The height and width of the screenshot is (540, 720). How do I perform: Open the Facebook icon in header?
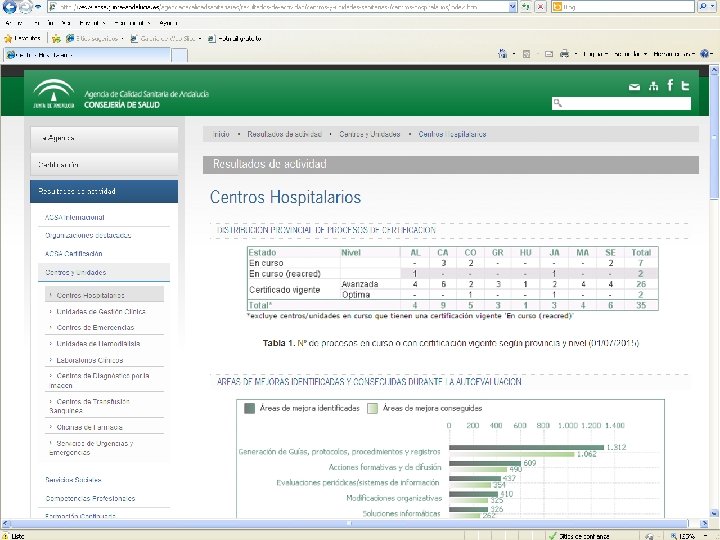coord(671,86)
